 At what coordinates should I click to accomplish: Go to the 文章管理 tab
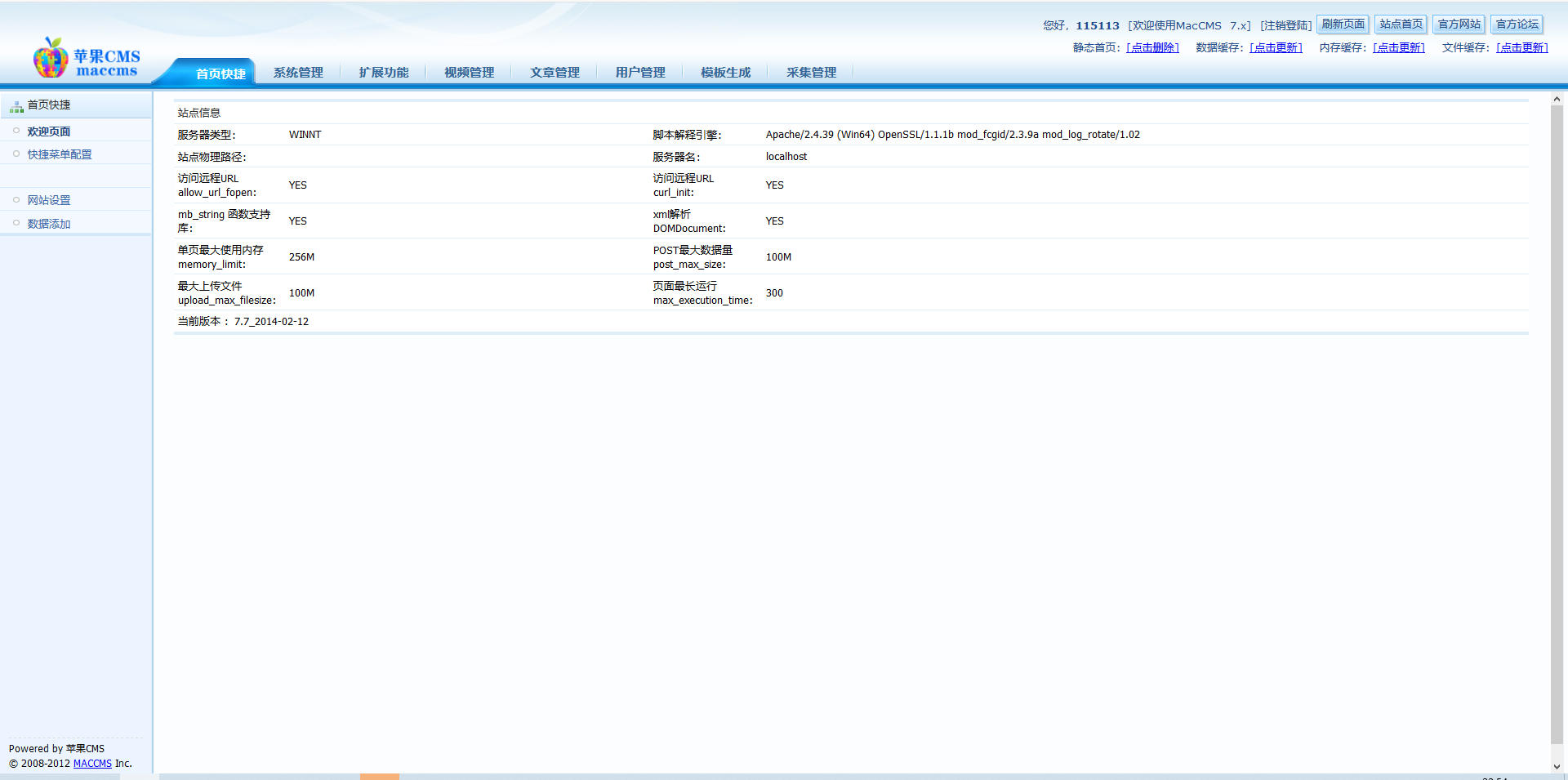(x=555, y=73)
